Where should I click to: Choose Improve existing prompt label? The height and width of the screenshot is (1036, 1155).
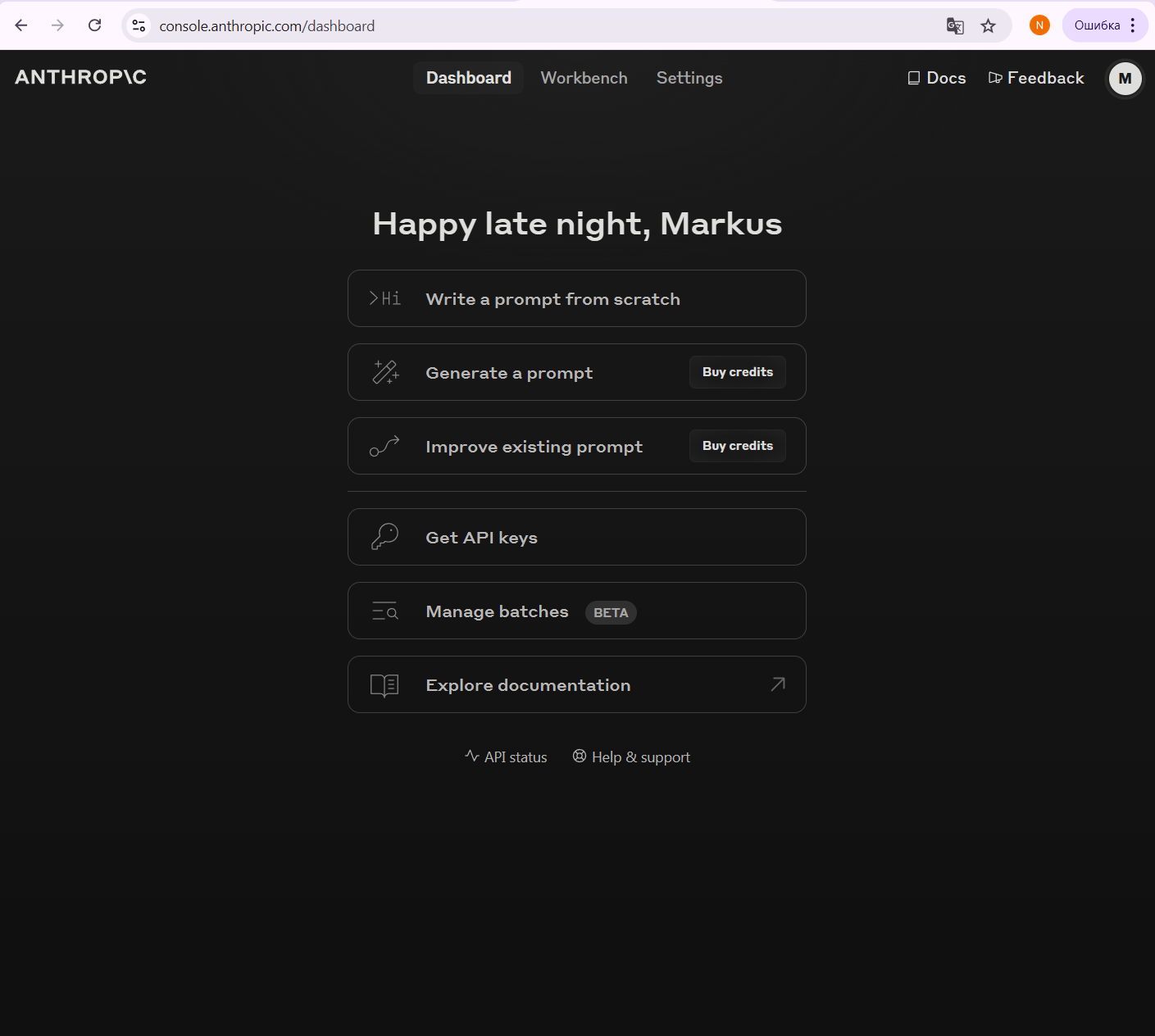pyautogui.click(x=534, y=447)
